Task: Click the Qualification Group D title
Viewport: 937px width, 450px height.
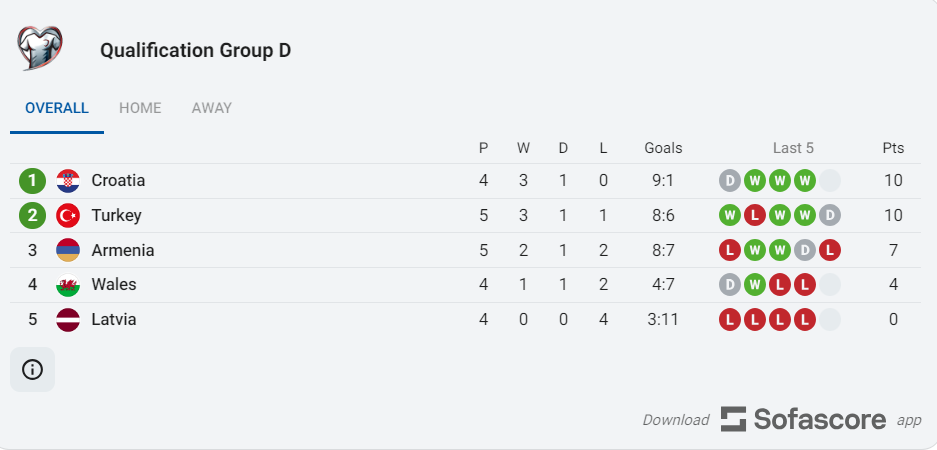Action: click(x=195, y=51)
